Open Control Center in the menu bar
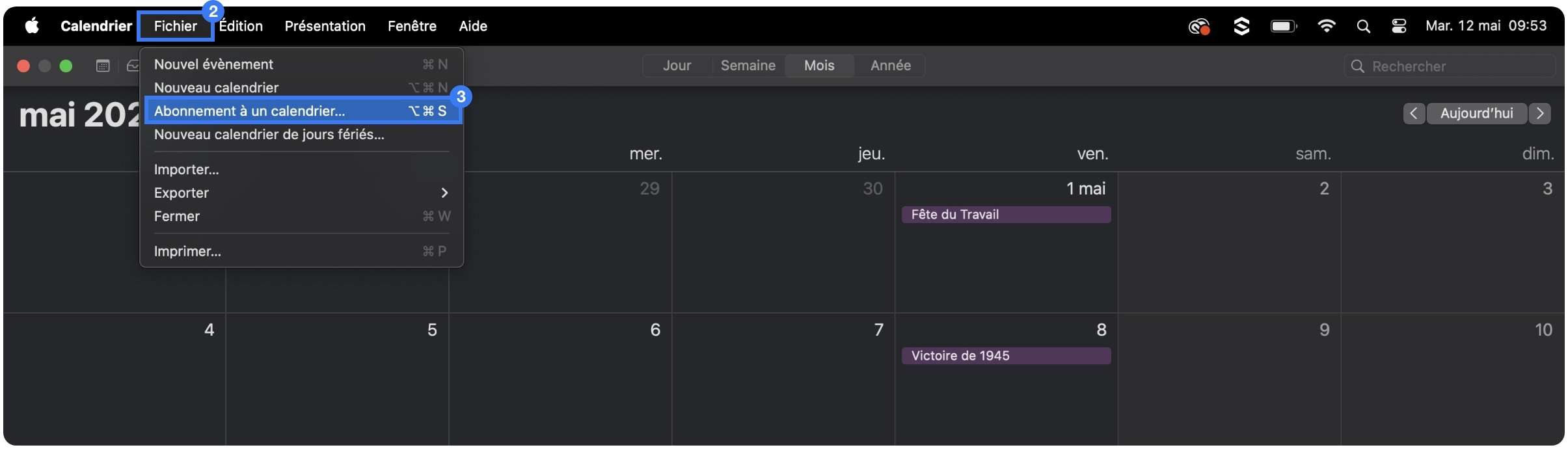This screenshot has width=1568, height=454. point(1399,26)
